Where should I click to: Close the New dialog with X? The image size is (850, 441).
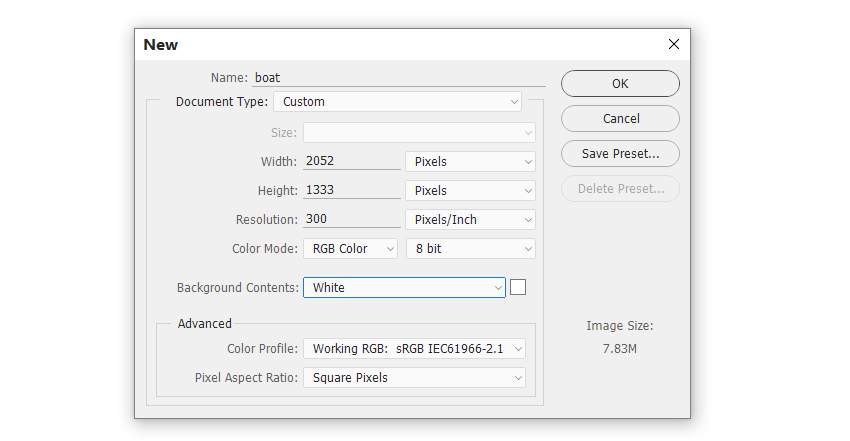tap(673, 44)
